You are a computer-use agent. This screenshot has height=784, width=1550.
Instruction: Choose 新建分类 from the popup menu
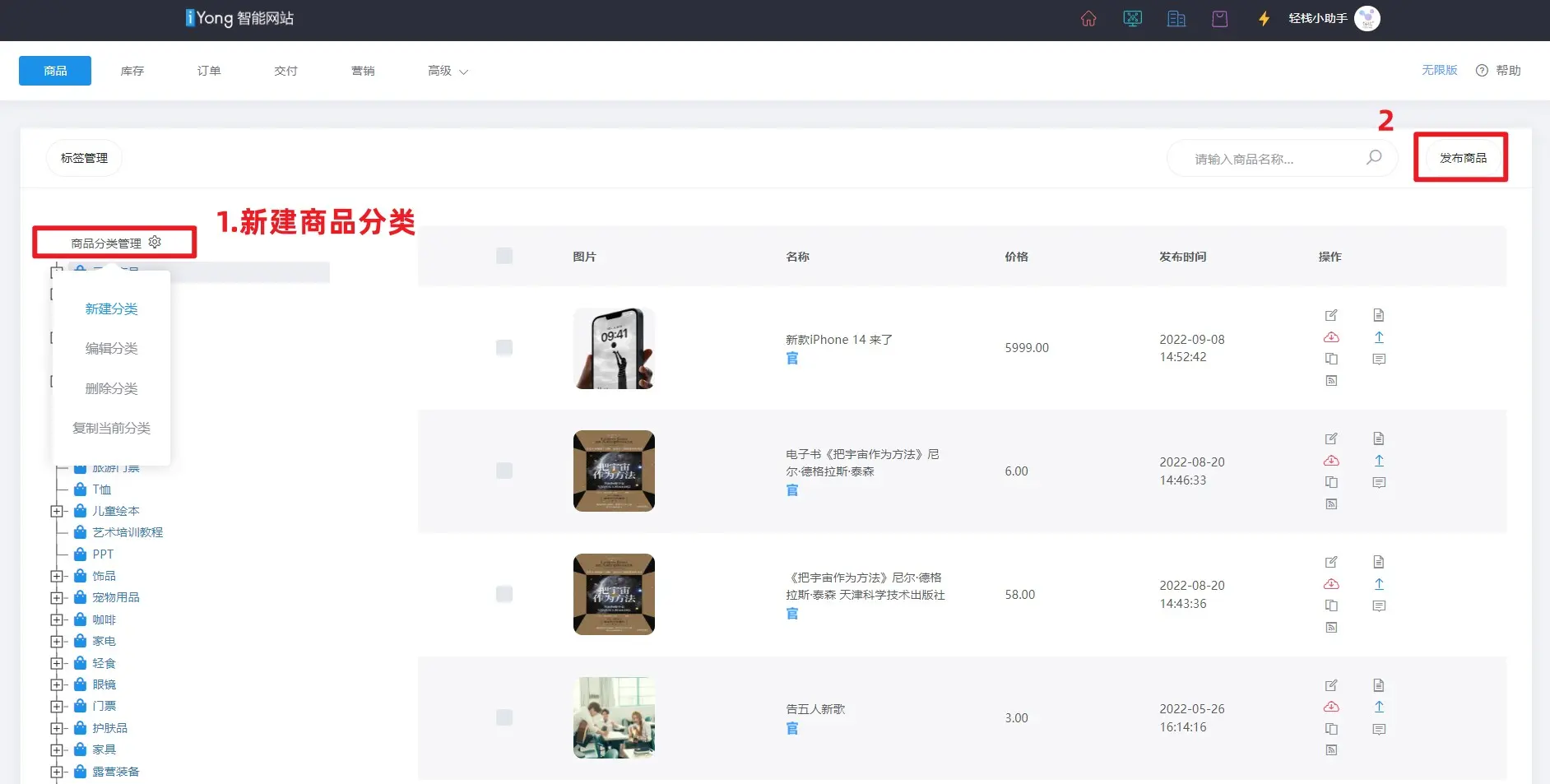pos(111,308)
